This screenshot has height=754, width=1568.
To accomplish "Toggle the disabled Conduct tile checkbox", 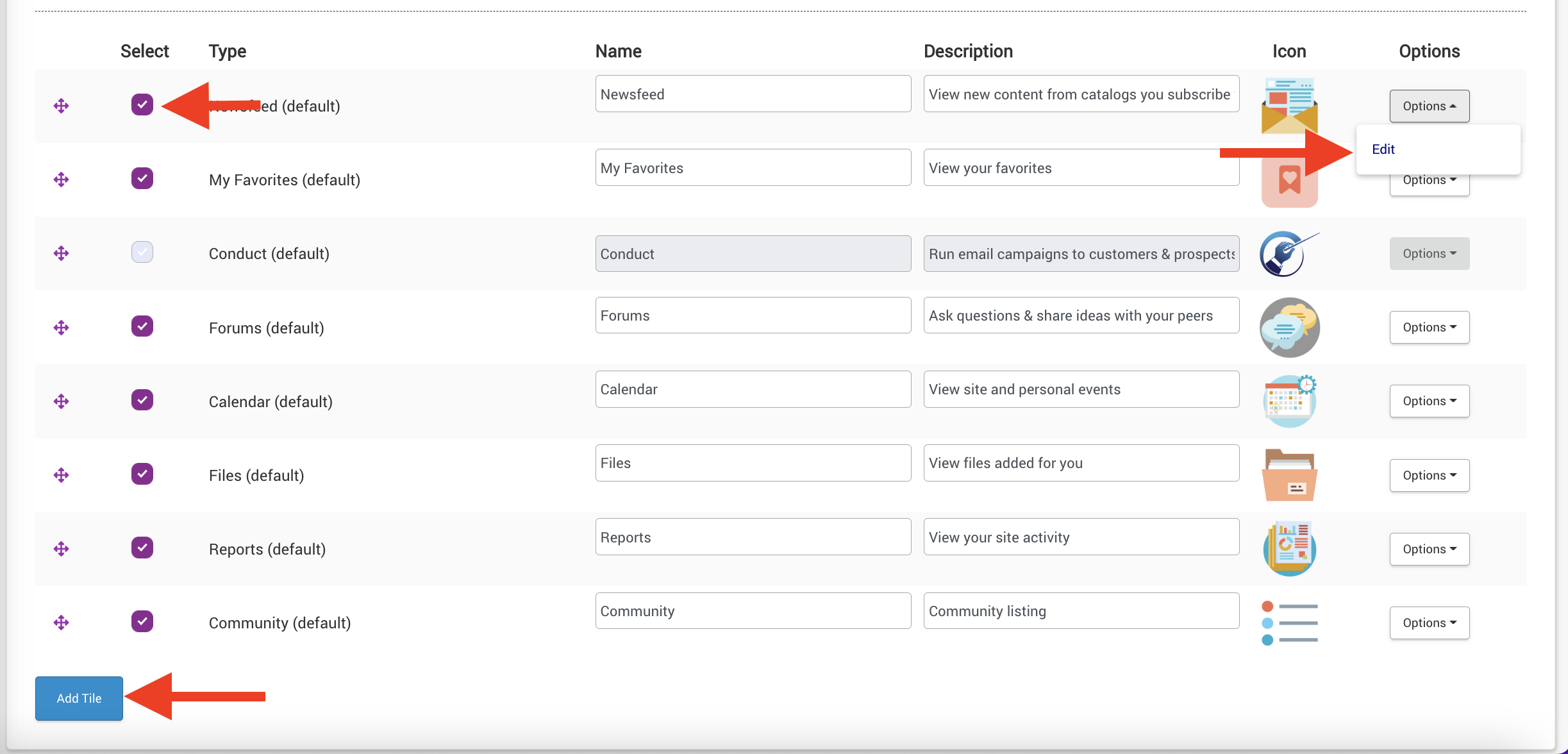I will pyautogui.click(x=142, y=252).
